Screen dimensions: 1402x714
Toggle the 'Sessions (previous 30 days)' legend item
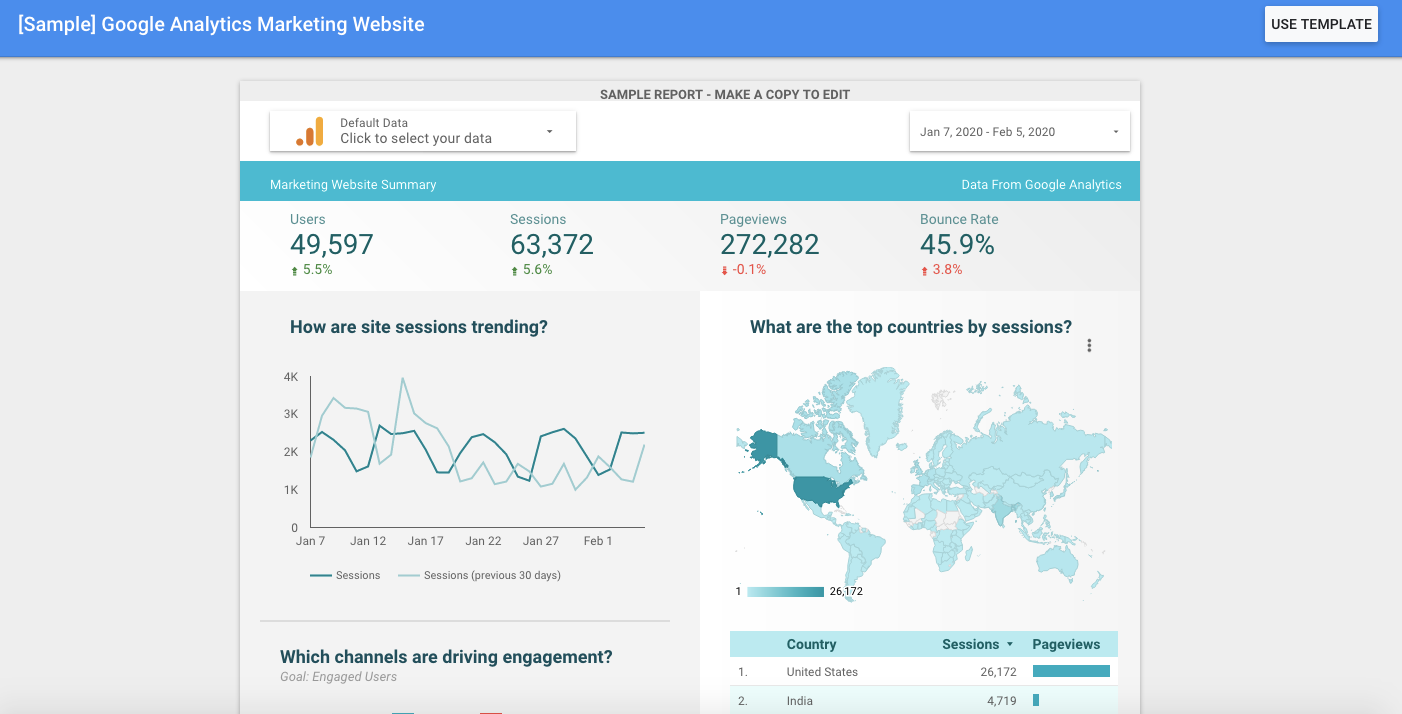[x=479, y=575]
